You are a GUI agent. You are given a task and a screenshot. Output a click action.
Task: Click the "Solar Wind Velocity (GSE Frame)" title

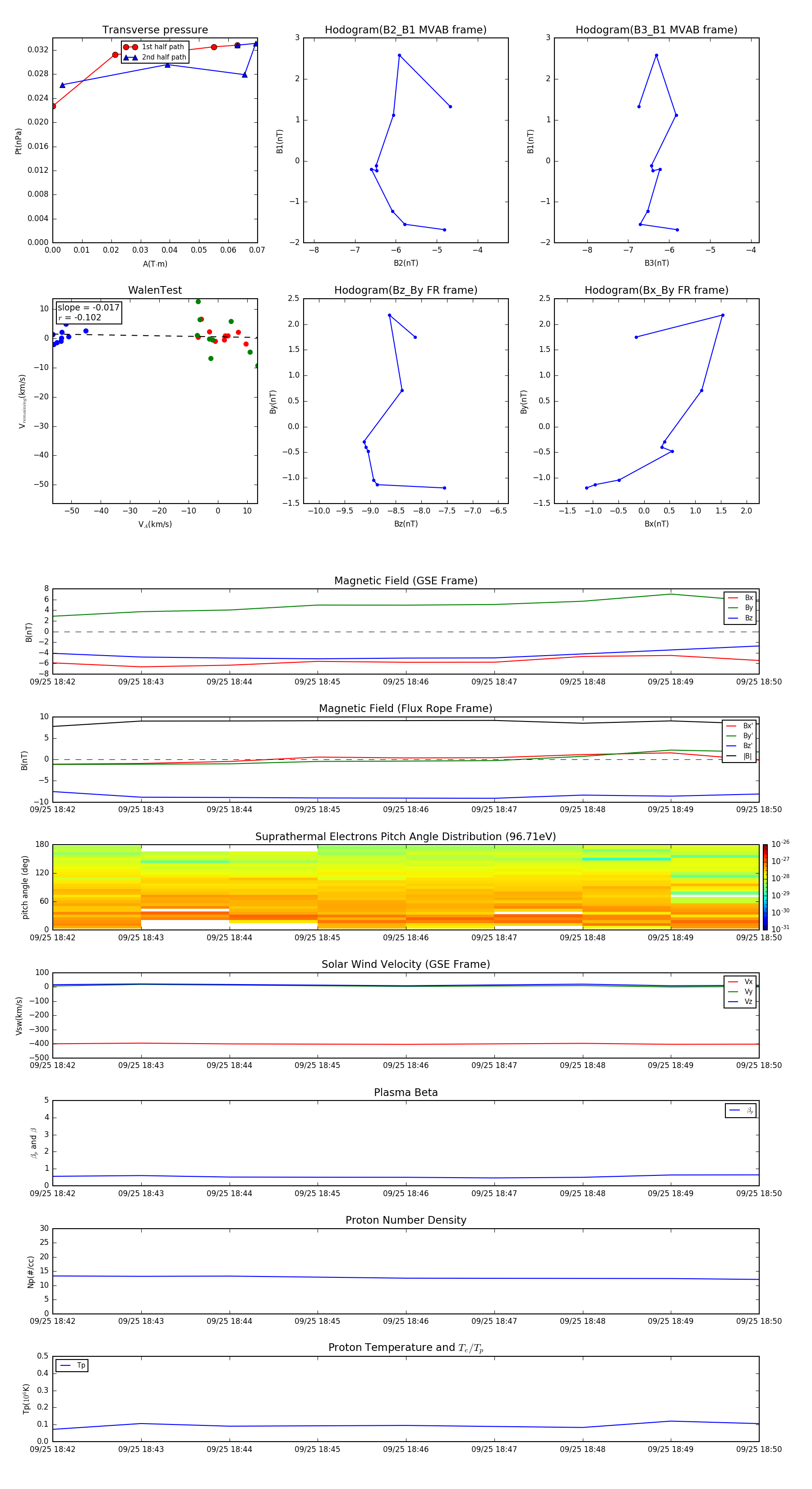pyautogui.click(x=406, y=964)
